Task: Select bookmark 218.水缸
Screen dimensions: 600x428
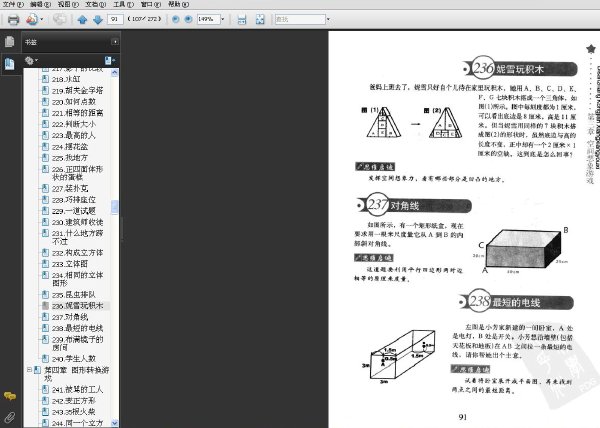Action: tap(66, 79)
